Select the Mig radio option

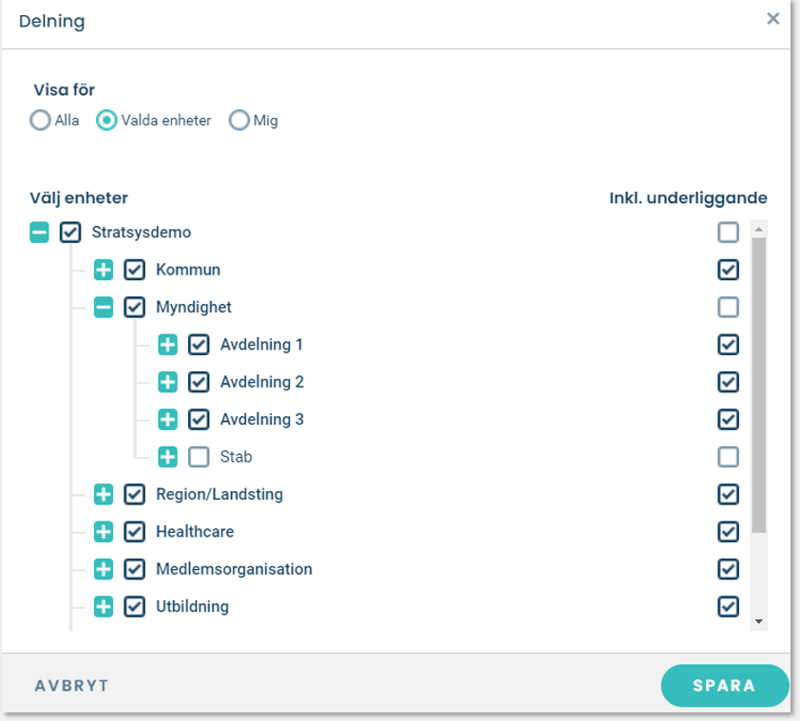tap(239, 121)
